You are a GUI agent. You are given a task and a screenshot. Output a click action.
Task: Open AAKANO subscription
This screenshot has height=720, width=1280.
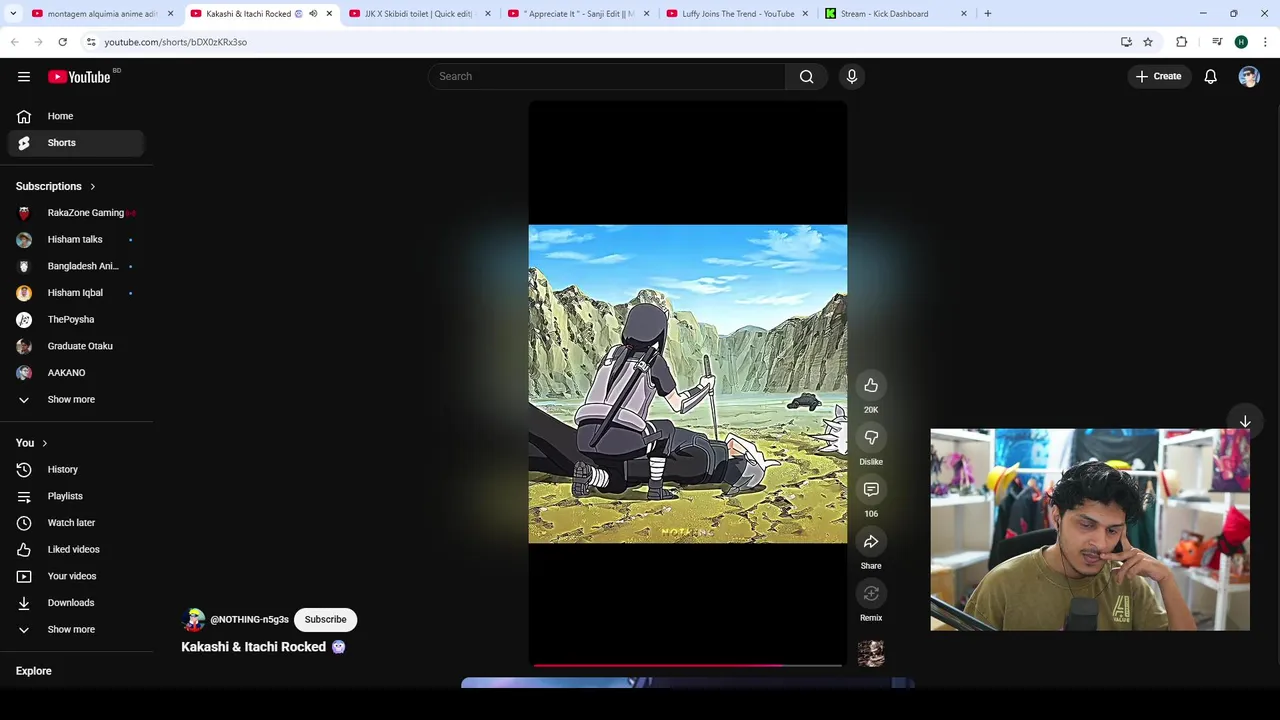76,372
